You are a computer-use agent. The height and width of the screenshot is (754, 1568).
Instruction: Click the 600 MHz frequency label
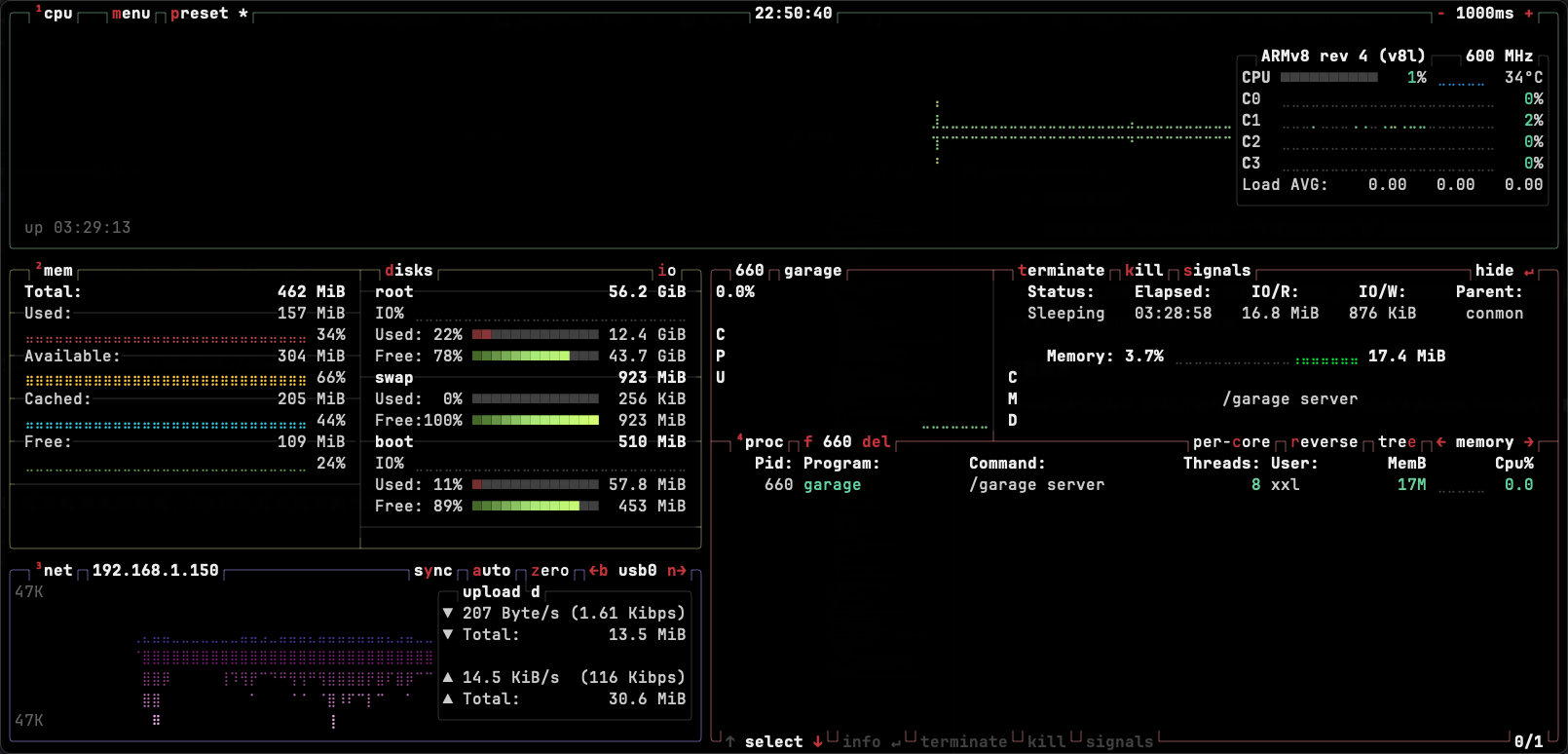point(1500,57)
